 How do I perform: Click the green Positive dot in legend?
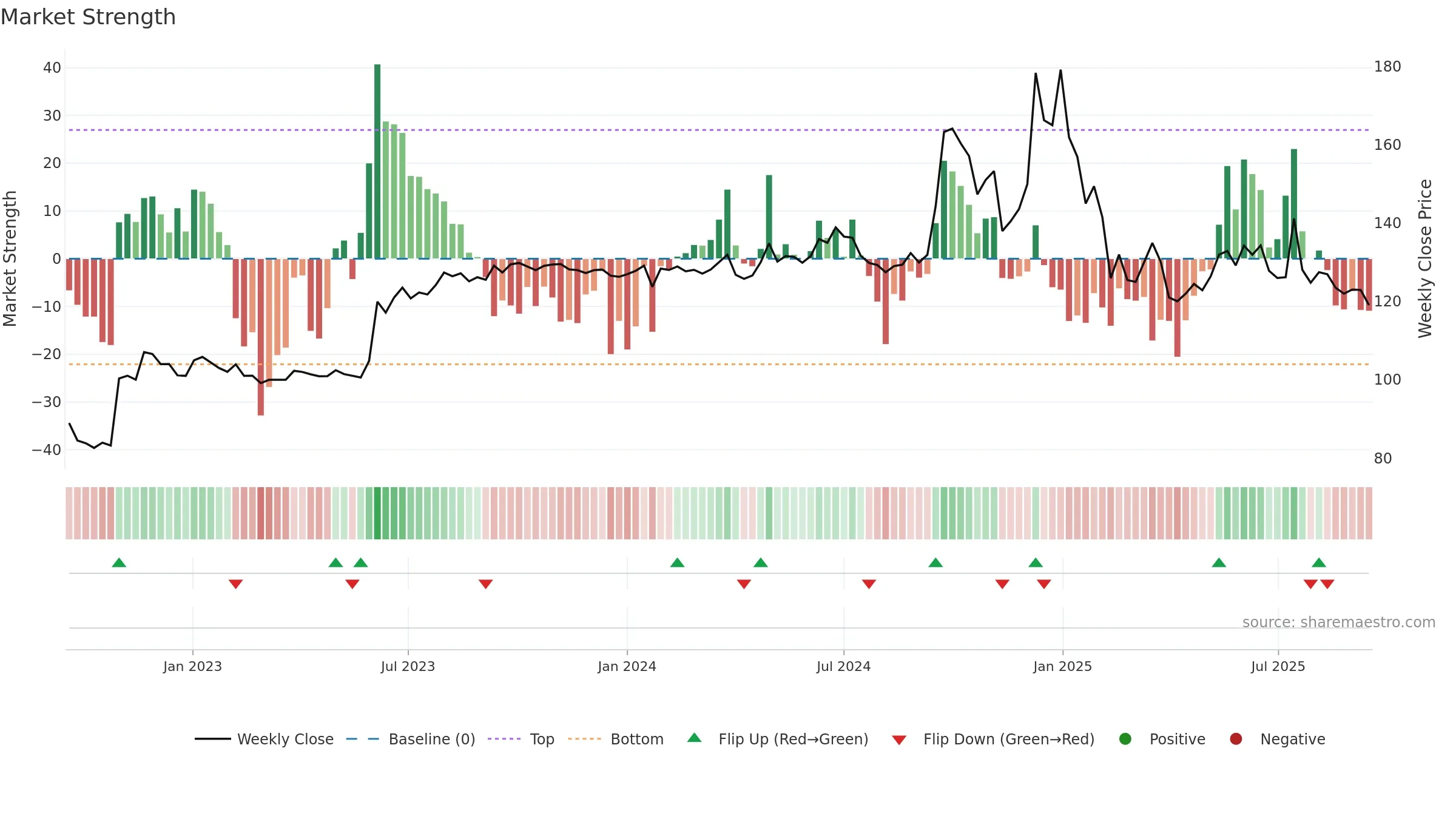coord(1125,739)
